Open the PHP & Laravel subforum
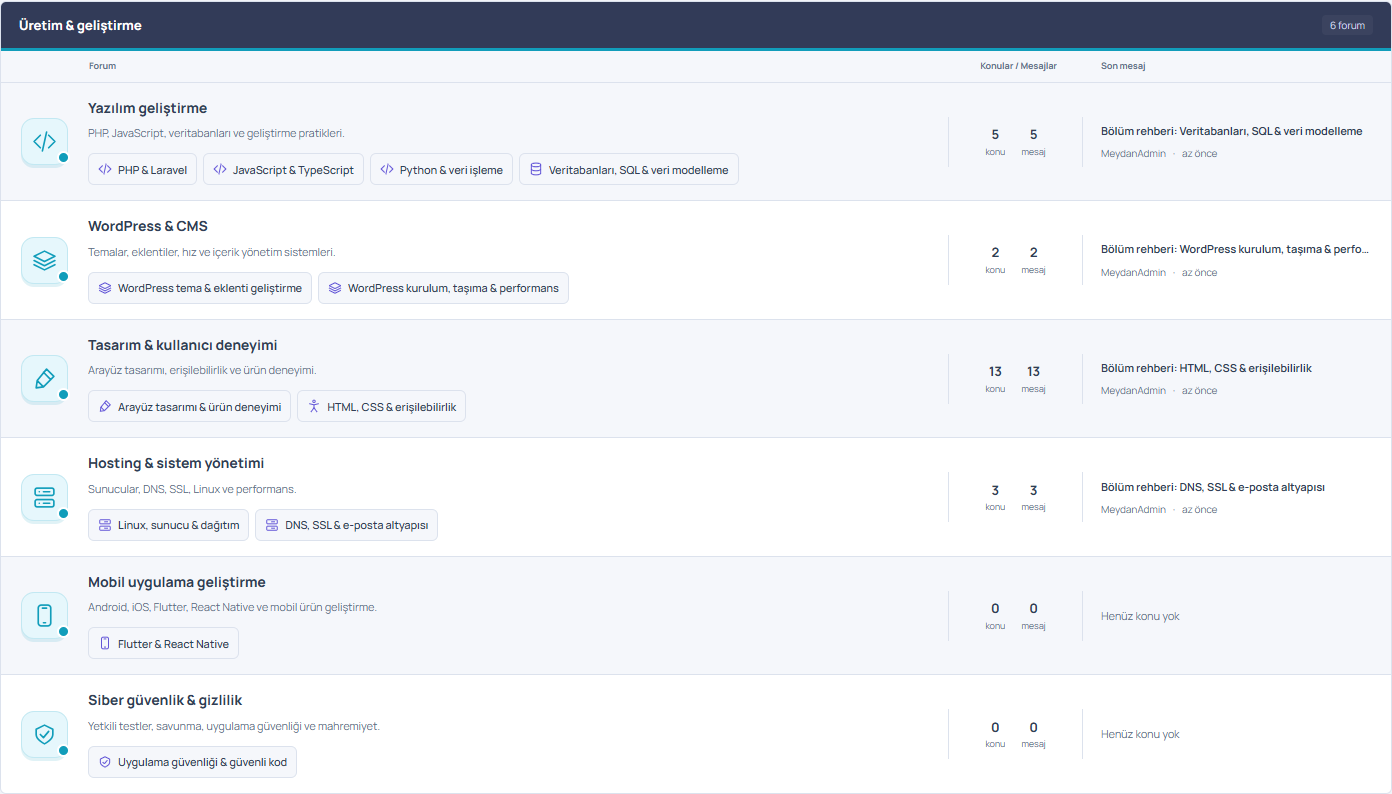Screen dimensions: 1392x794 (142, 170)
